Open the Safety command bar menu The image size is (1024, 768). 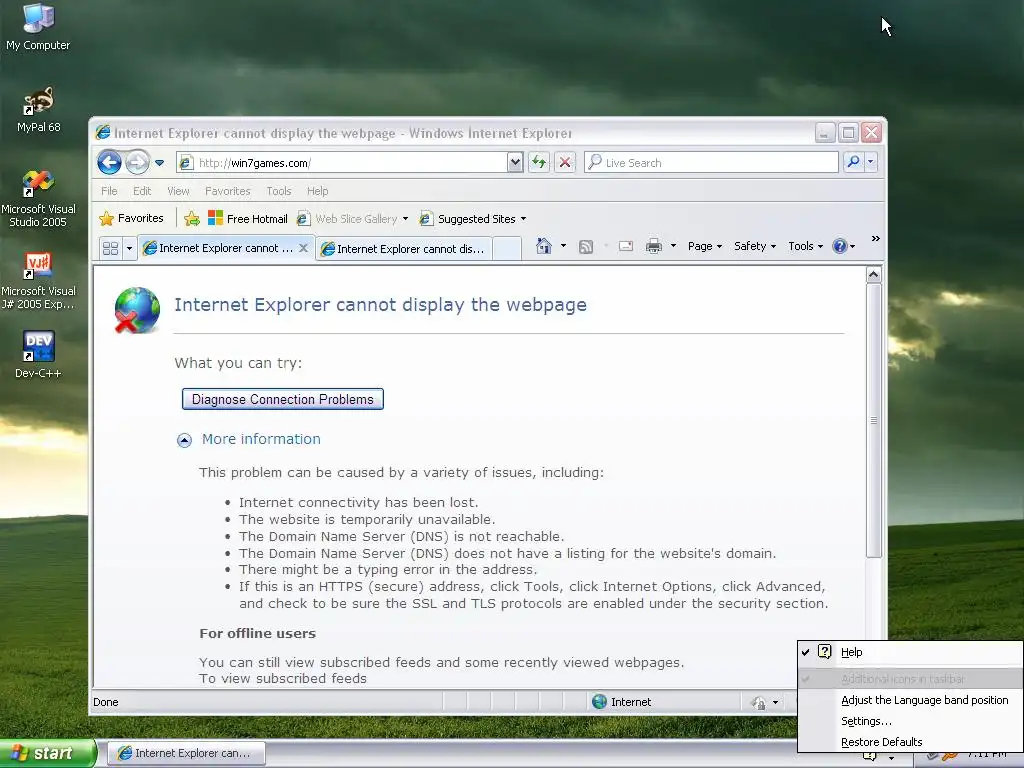point(754,246)
